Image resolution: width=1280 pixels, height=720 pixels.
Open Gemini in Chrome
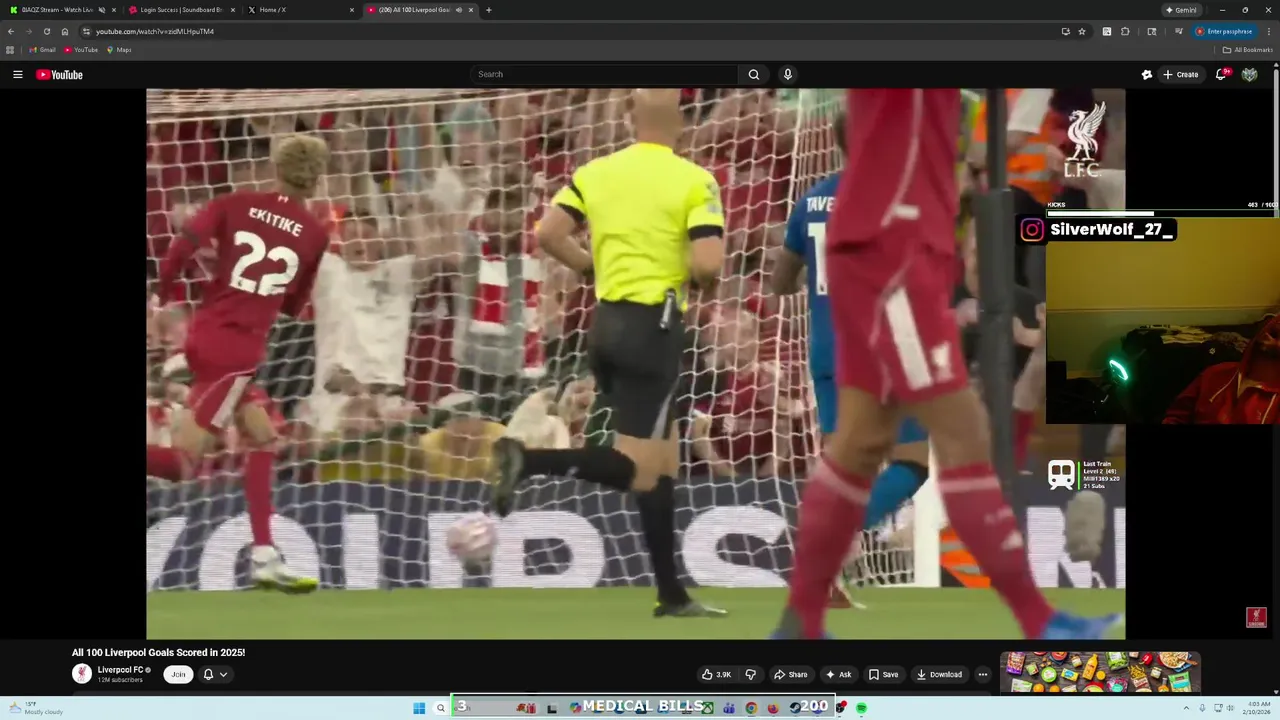pyautogui.click(x=1181, y=10)
